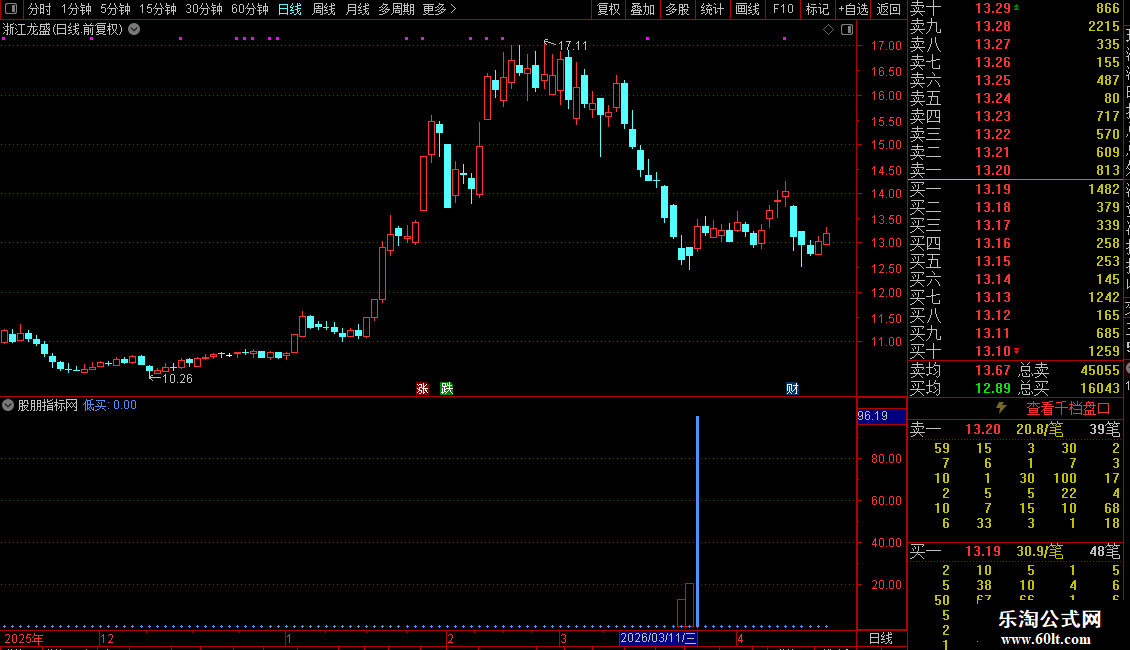Click the 2025年 year label on axis
Viewport: 1130px width, 650px height.
click(24, 638)
